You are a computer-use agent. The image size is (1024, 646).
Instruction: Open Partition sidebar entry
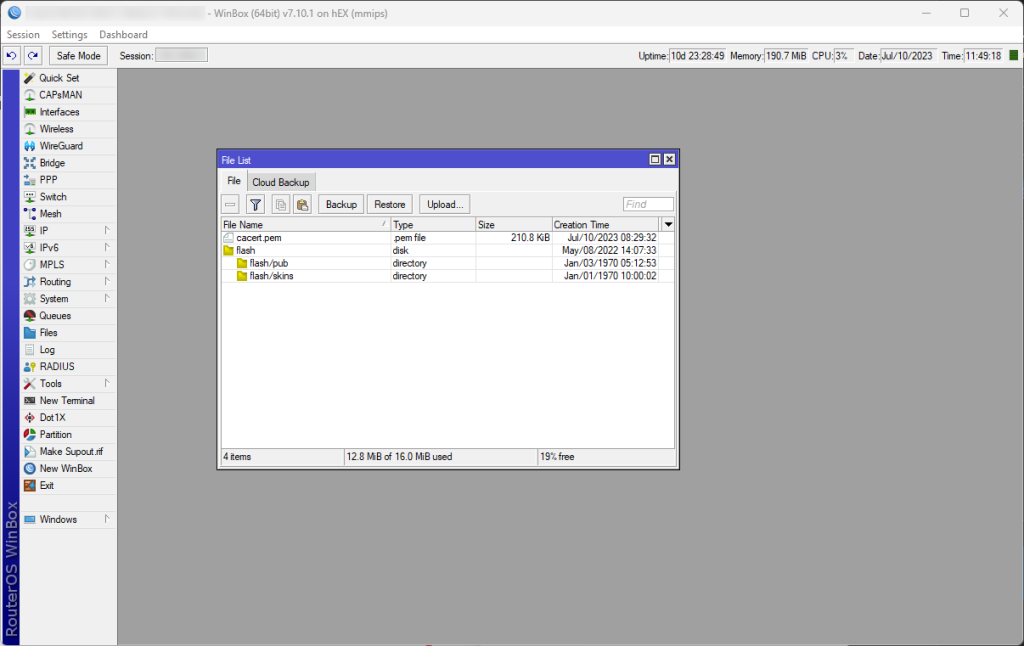pyautogui.click(x=69, y=434)
